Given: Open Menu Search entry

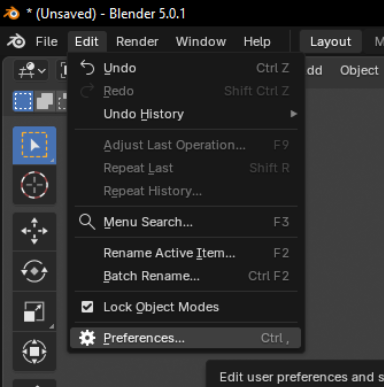Looking at the screenshot, I should tap(186, 222).
